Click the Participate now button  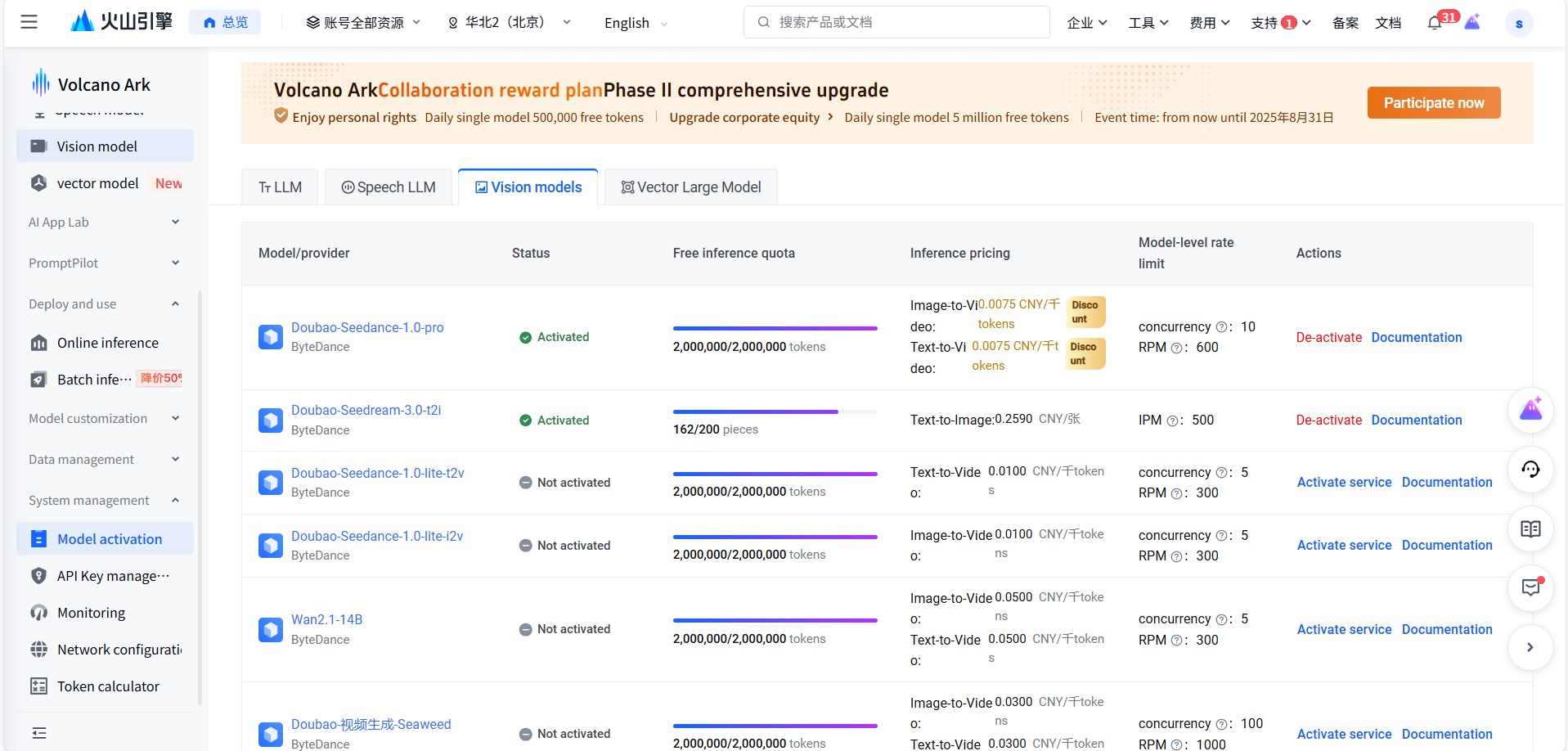click(x=1433, y=103)
